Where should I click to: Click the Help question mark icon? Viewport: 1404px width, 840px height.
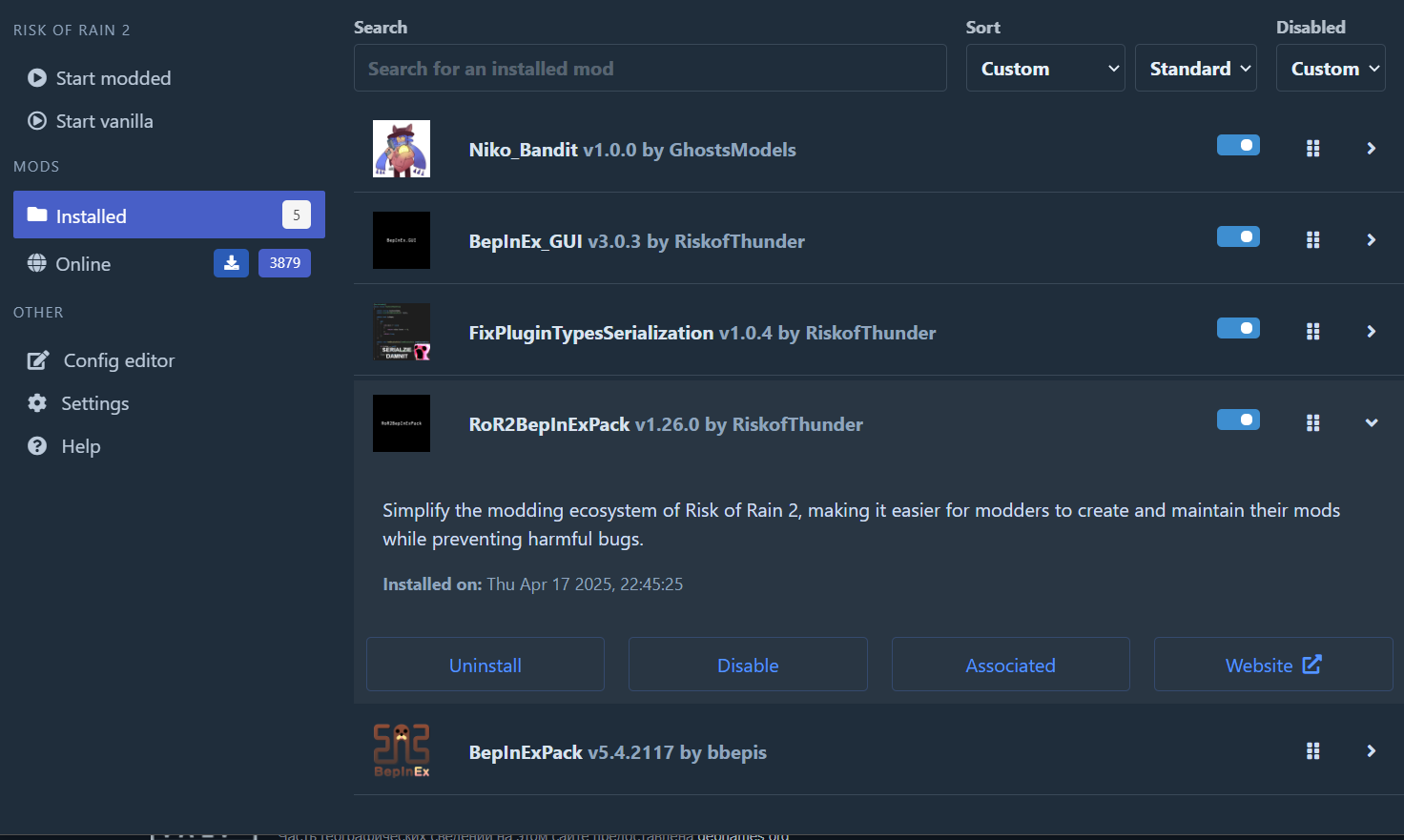tap(37, 446)
